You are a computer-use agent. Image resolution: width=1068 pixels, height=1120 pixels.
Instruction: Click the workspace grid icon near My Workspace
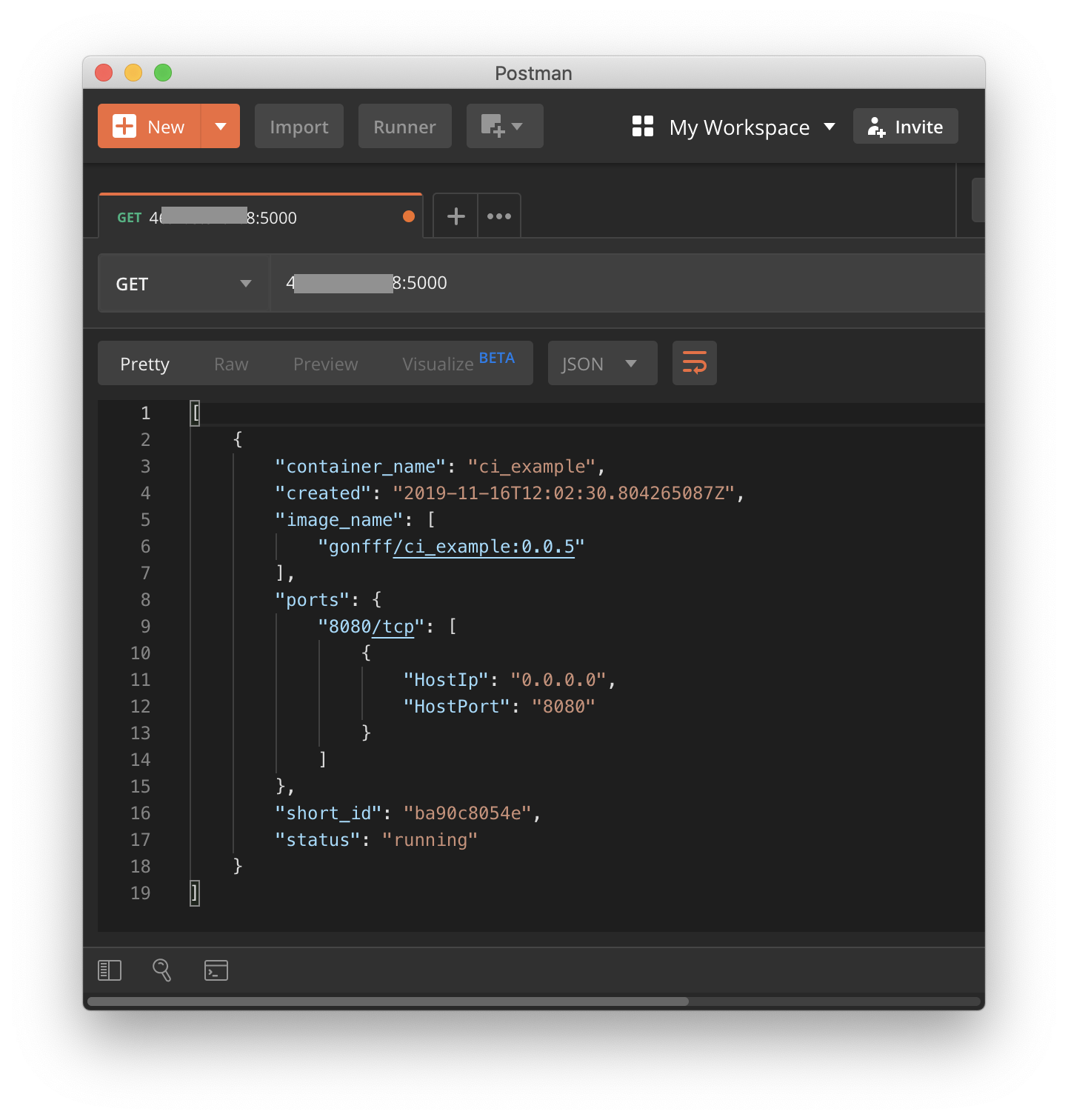tap(642, 126)
